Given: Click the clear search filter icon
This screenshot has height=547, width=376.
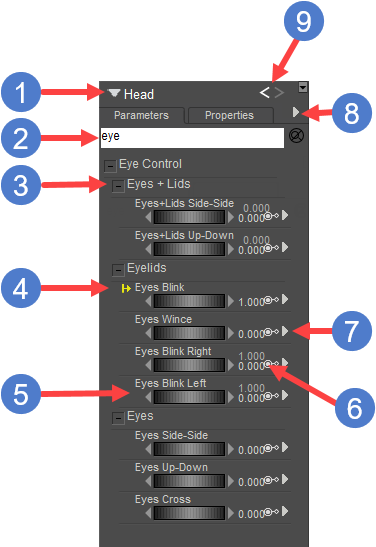Looking at the screenshot, I should click(296, 136).
